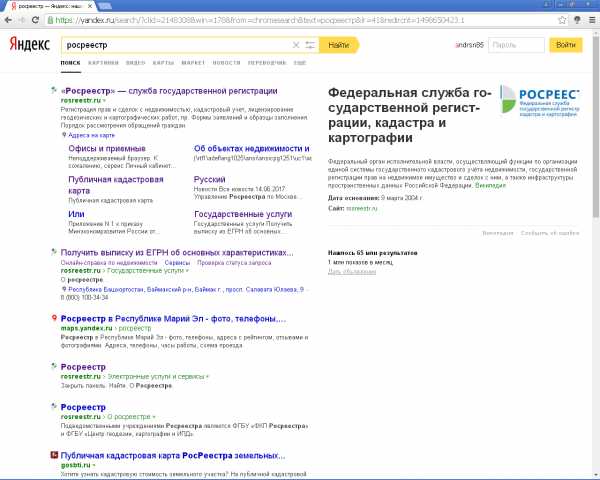600x480 pixels.
Task: Click the yellow Войти login button
Action: click(x=566, y=45)
